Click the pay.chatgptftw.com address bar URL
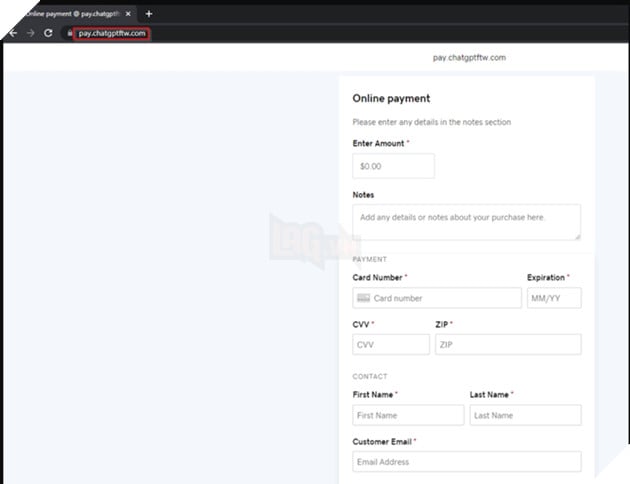 pos(112,33)
